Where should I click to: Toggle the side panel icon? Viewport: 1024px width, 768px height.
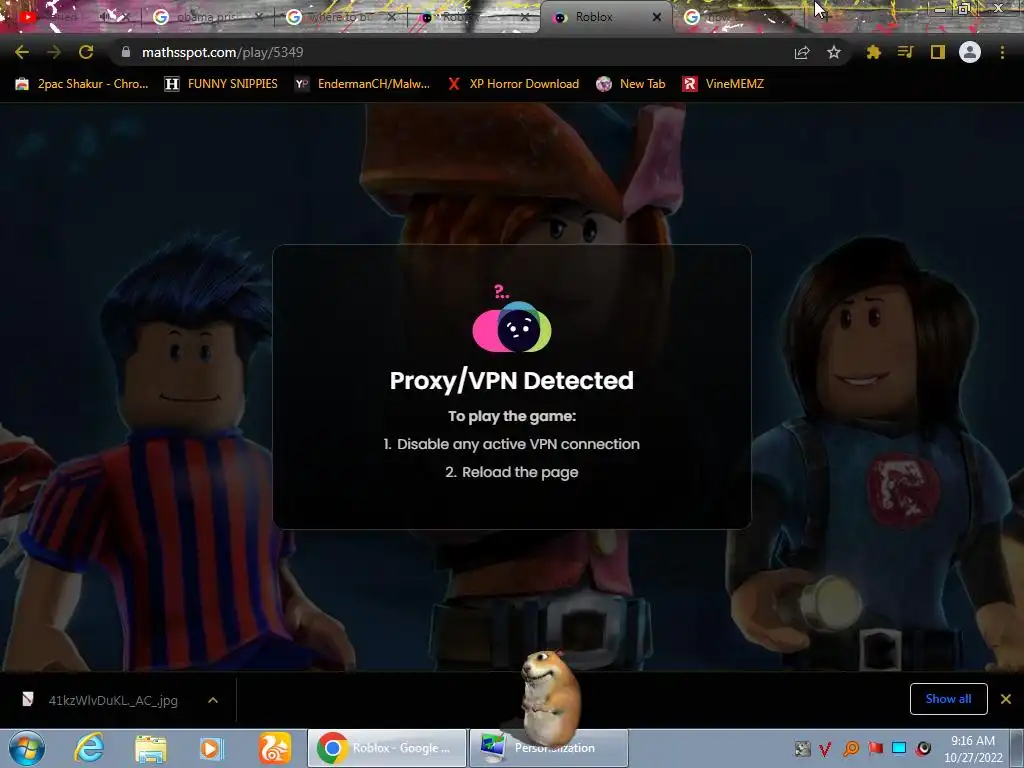point(938,52)
